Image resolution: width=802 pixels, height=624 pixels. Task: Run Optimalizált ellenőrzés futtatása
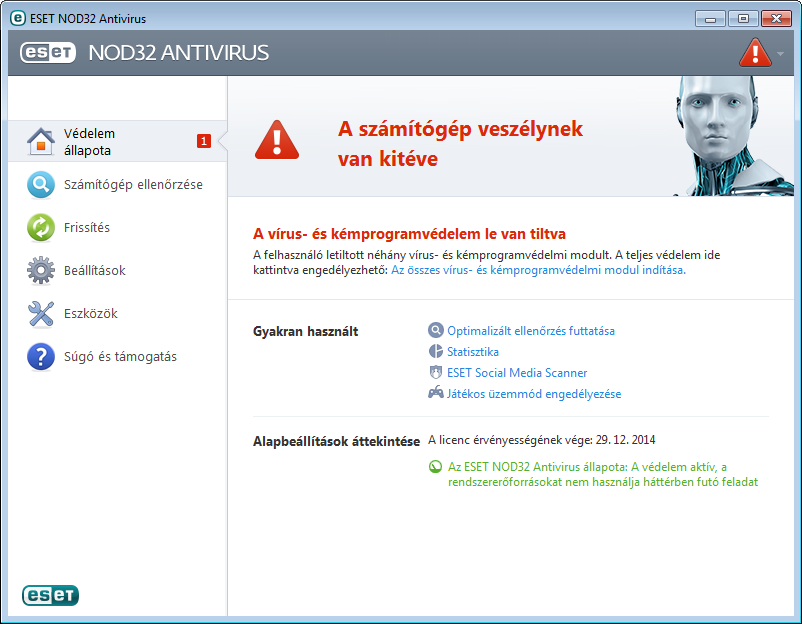531,331
